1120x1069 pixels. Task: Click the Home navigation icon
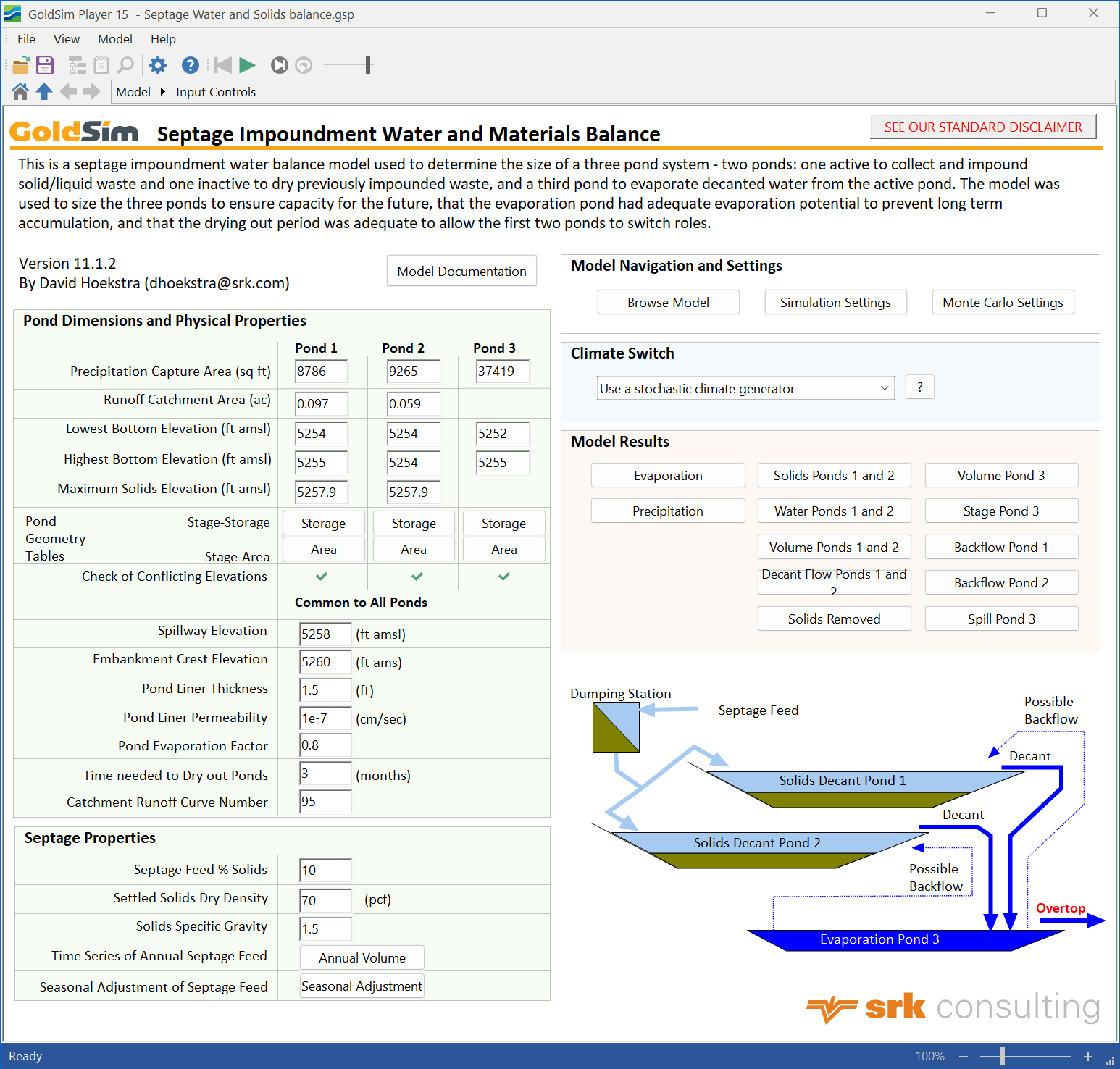(20, 91)
